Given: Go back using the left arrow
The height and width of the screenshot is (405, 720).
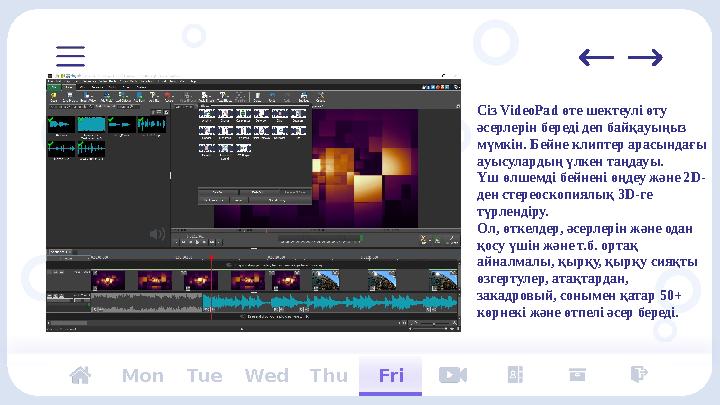Looking at the screenshot, I should (x=596, y=57).
